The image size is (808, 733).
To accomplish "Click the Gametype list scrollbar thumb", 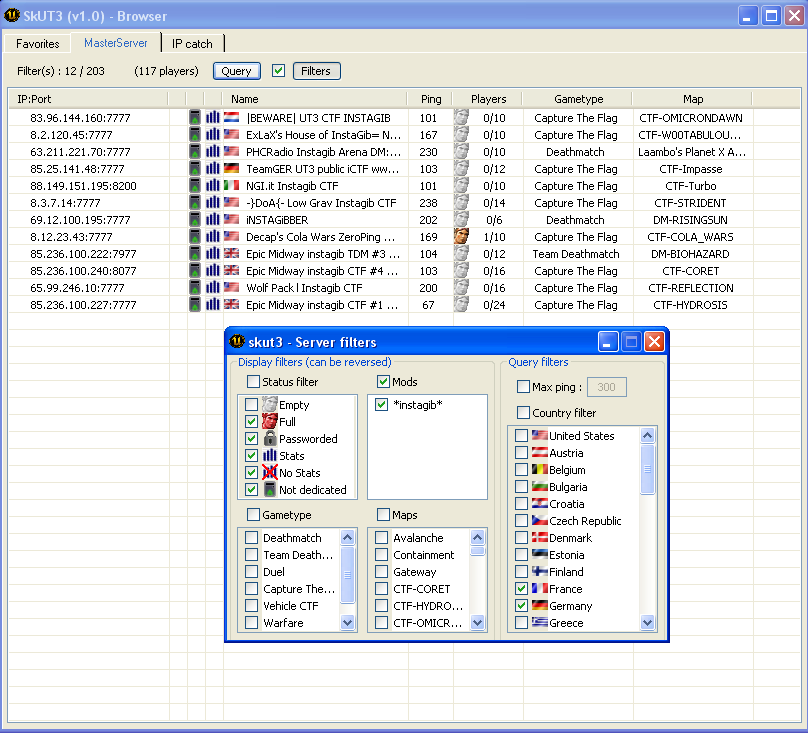I will [348, 575].
